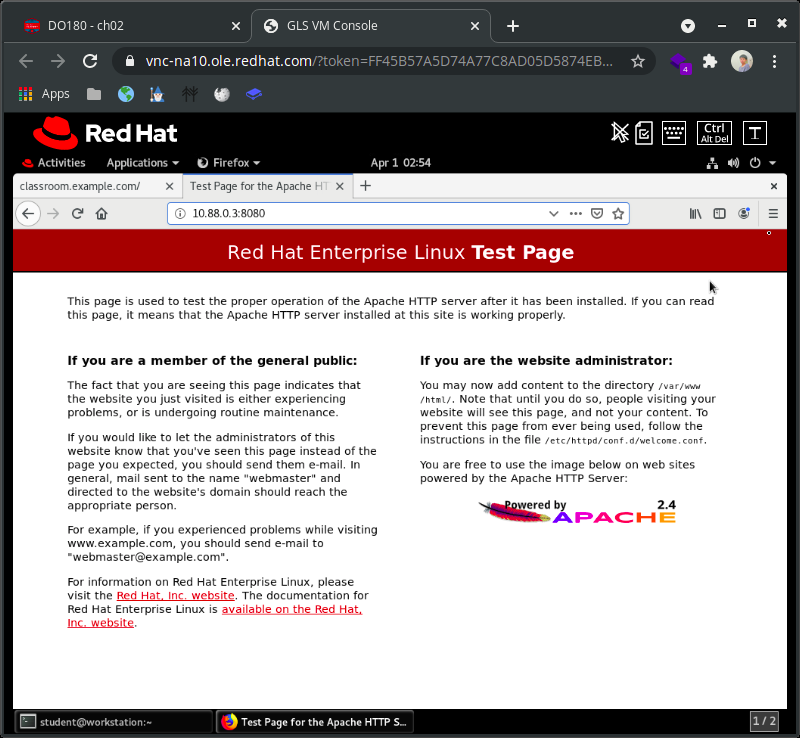Open the globe bookmark icon

click(126, 94)
